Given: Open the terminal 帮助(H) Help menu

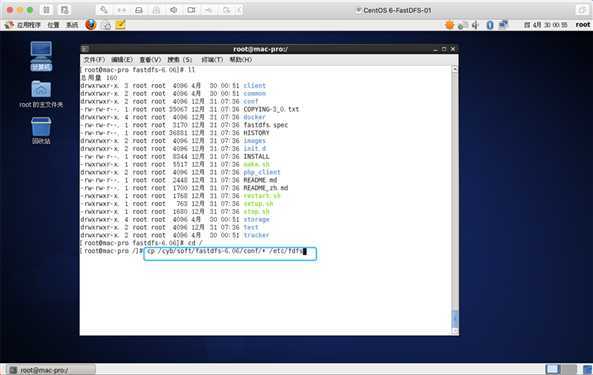Looking at the screenshot, I should tap(241, 60).
